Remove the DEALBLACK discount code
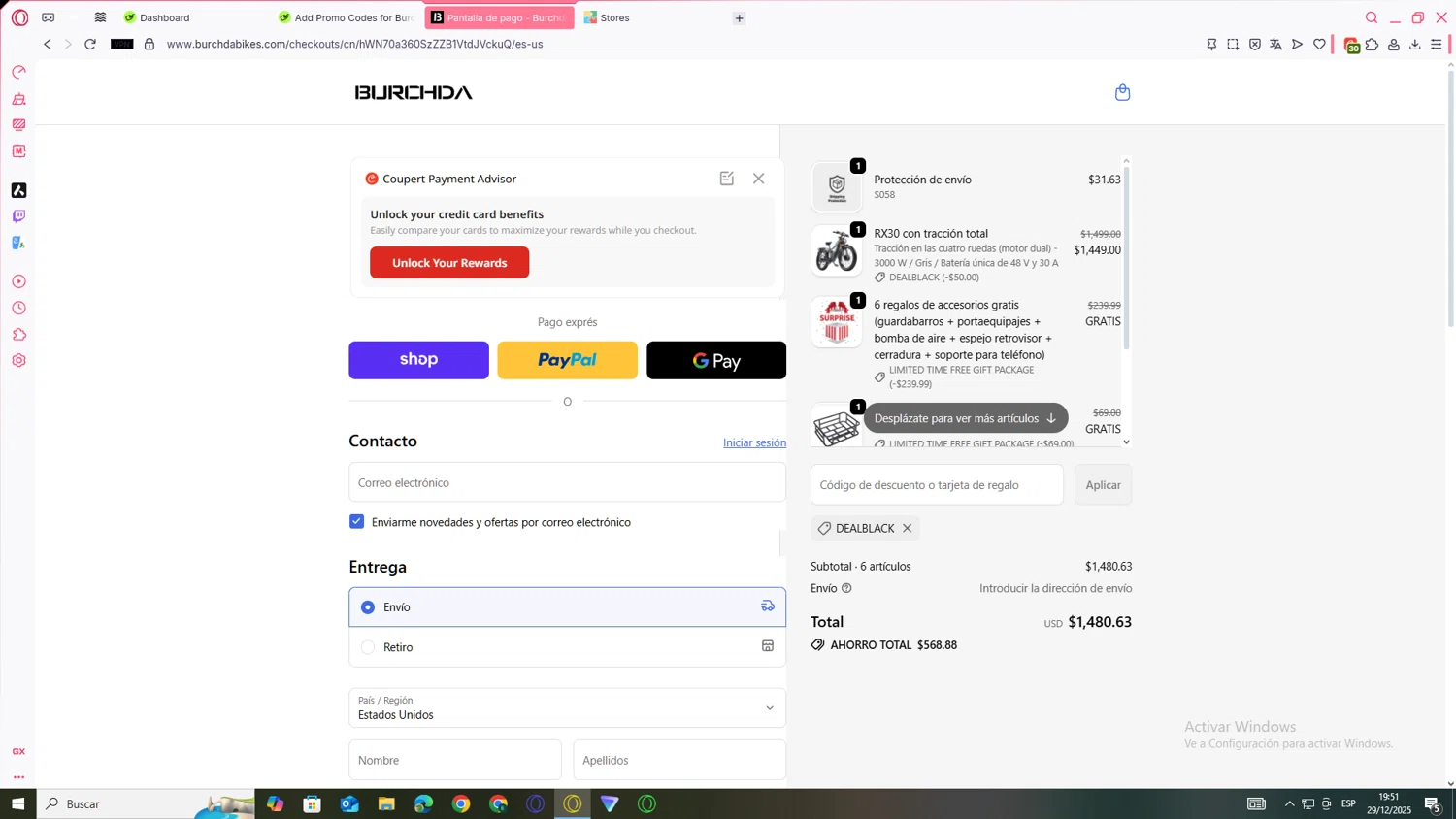The image size is (1456, 819). coord(907,529)
